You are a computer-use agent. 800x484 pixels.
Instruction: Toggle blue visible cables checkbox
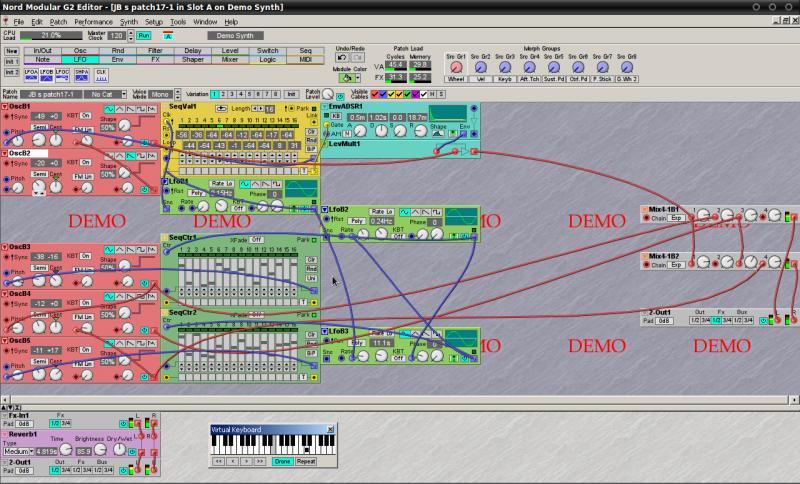(x=383, y=94)
